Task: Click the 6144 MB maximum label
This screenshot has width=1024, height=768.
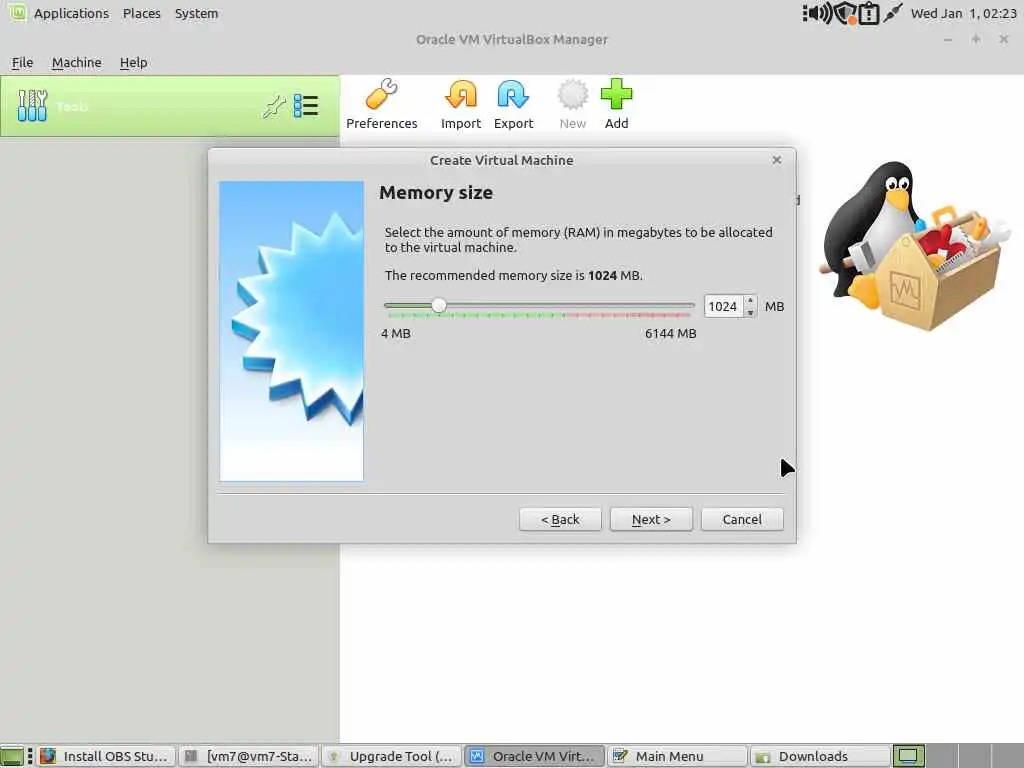Action: click(x=671, y=334)
